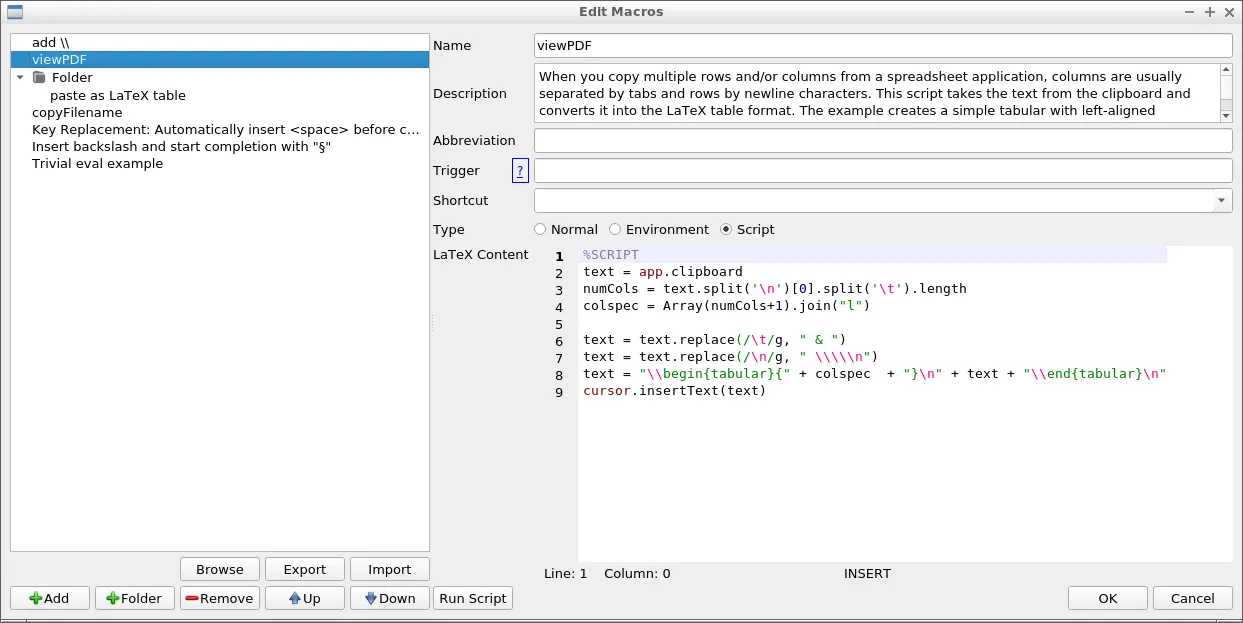Collapse the Folder tree node
This screenshot has width=1243, height=623.
[20, 78]
